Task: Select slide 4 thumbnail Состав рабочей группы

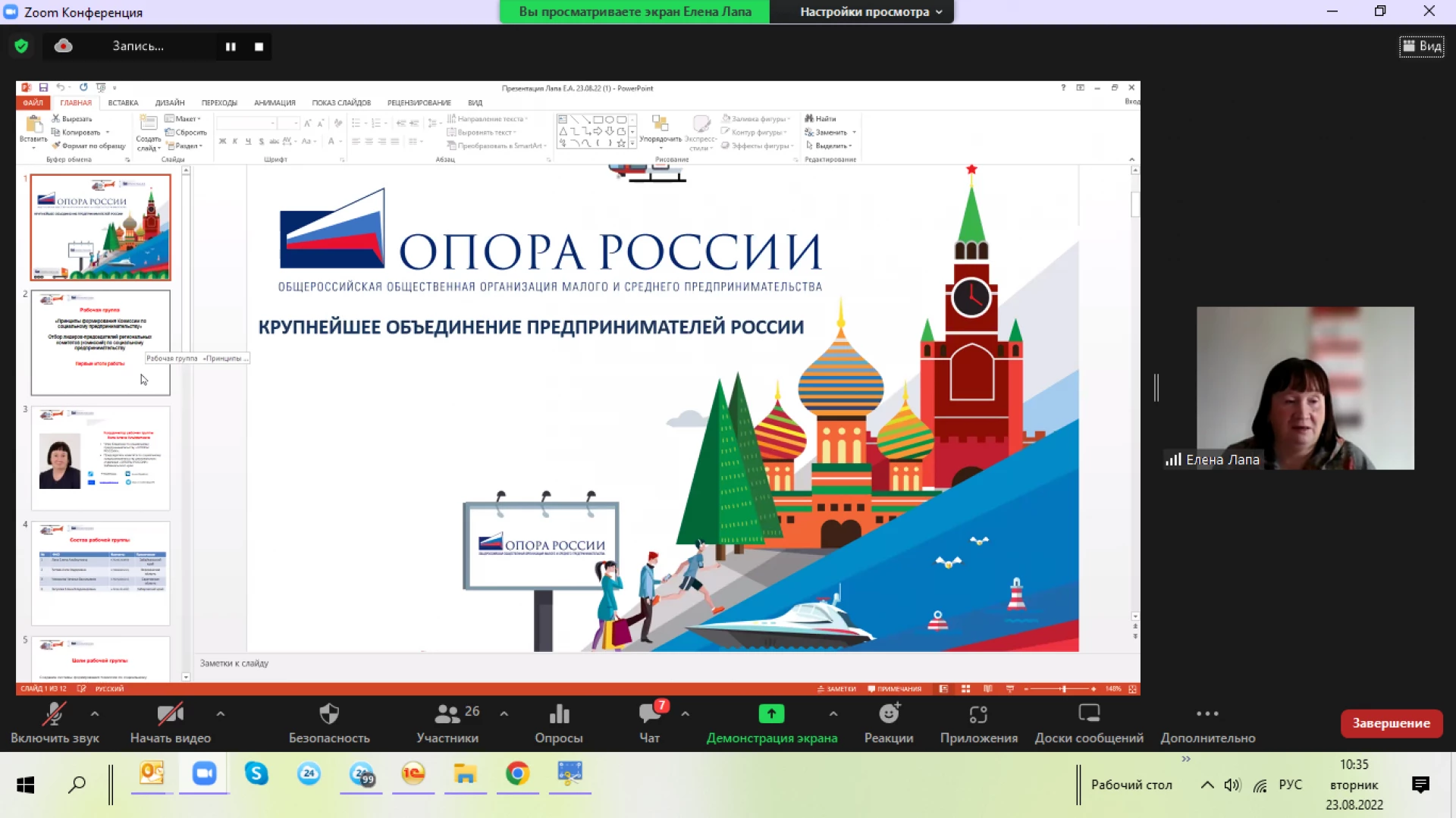Action: [101, 573]
